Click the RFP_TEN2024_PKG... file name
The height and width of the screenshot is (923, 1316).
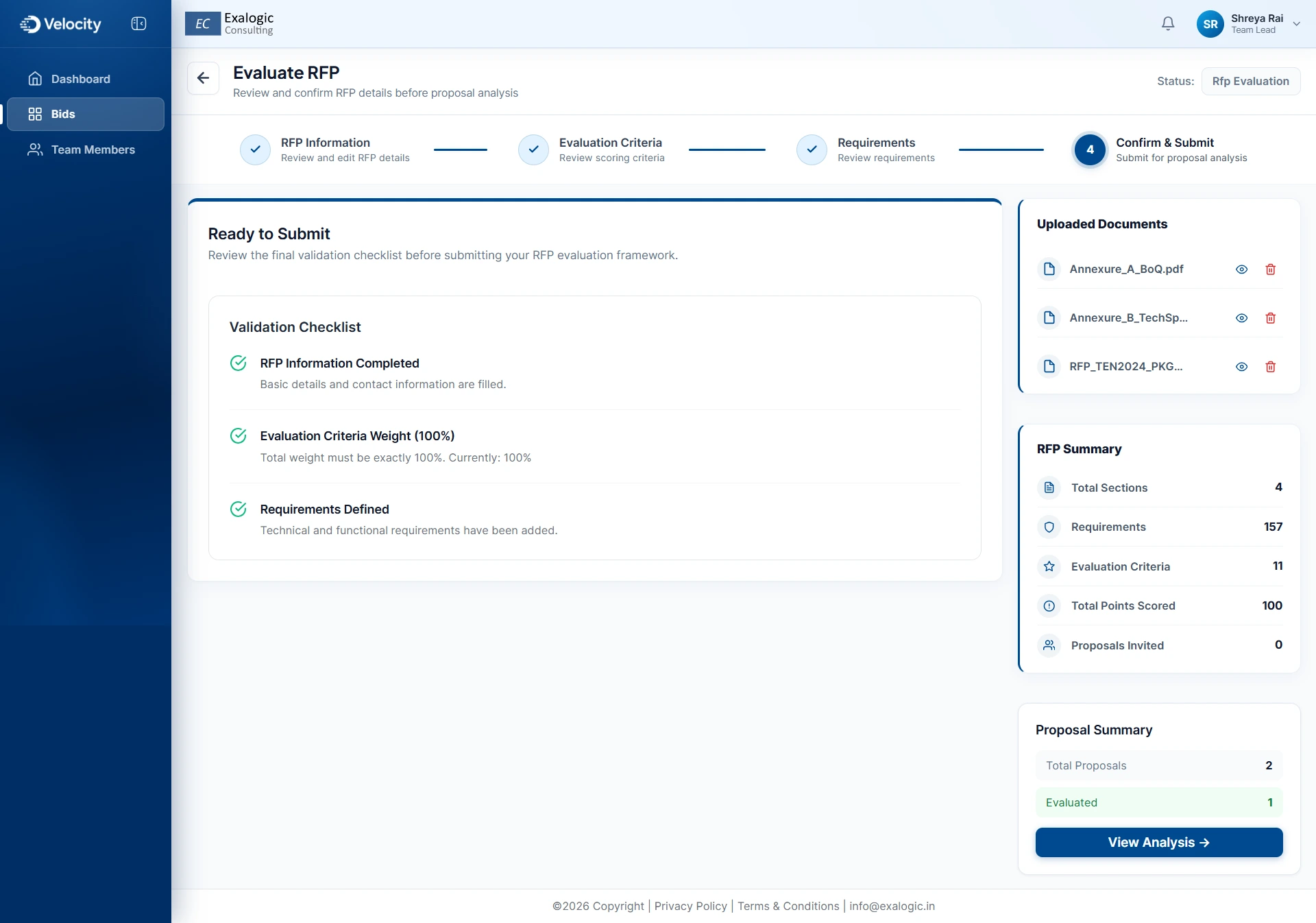click(x=1126, y=366)
